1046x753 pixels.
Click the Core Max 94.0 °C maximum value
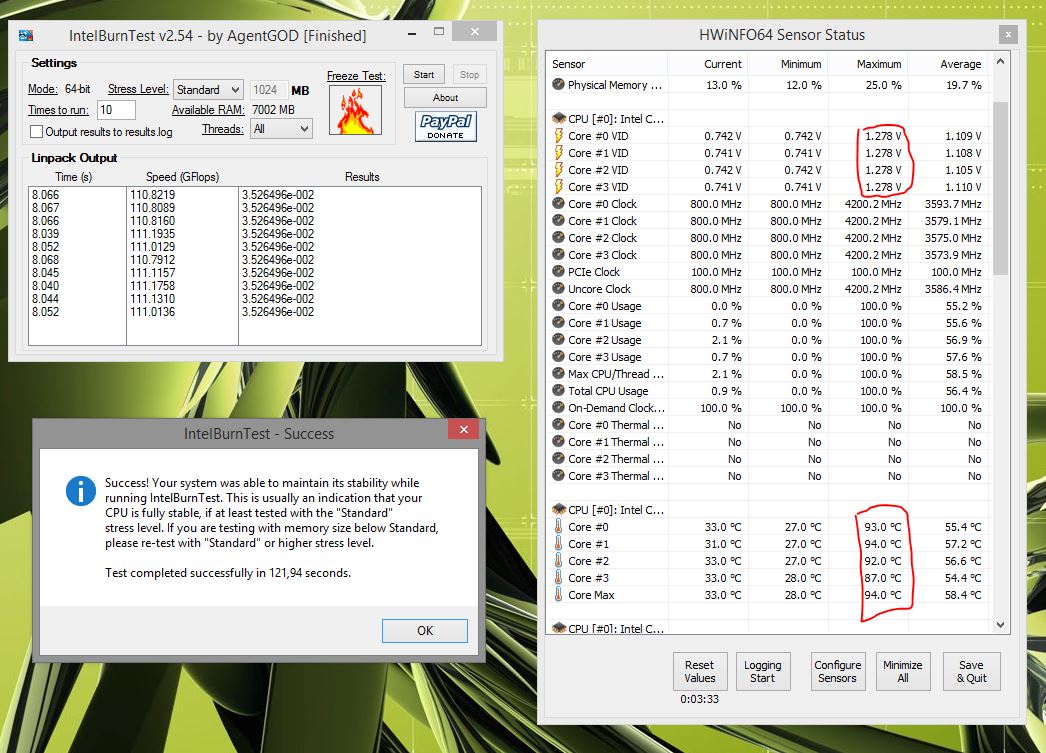[x=883, y=595]
